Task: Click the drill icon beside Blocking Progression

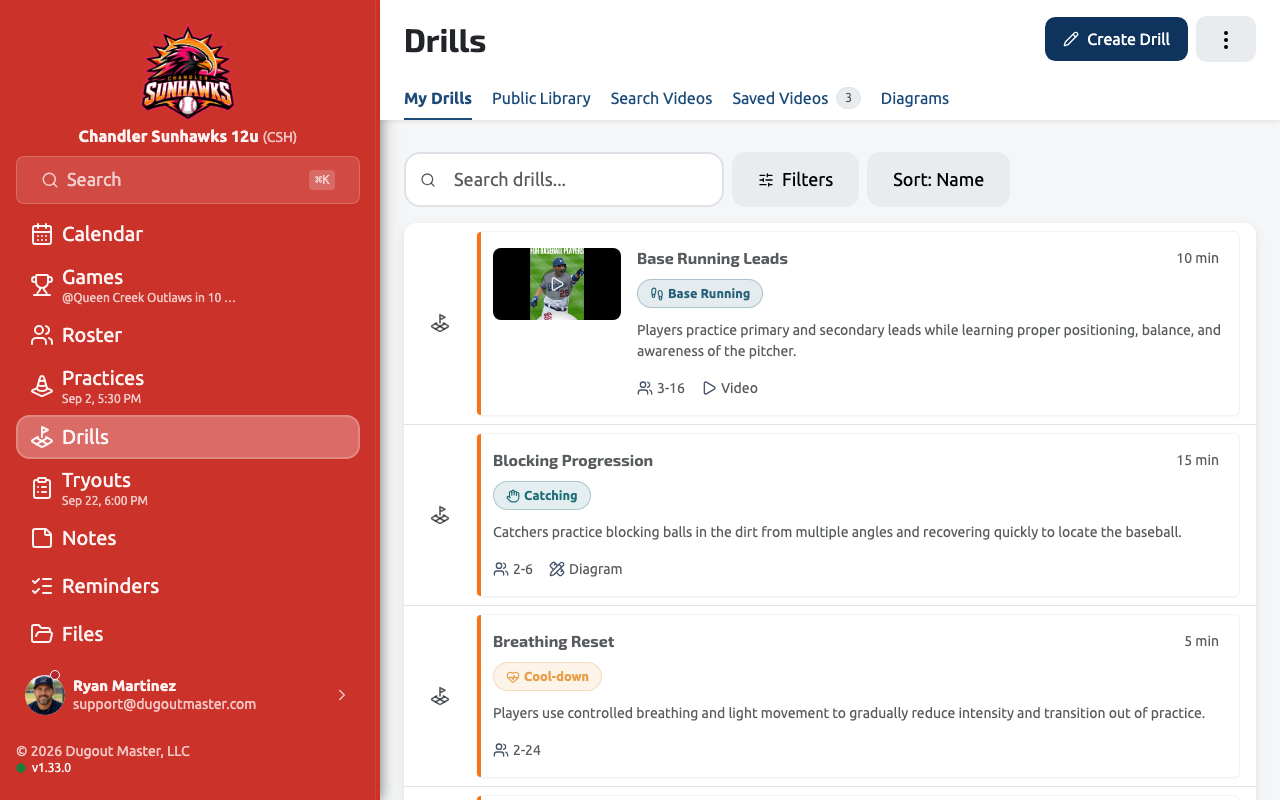Action: [440, 515]
